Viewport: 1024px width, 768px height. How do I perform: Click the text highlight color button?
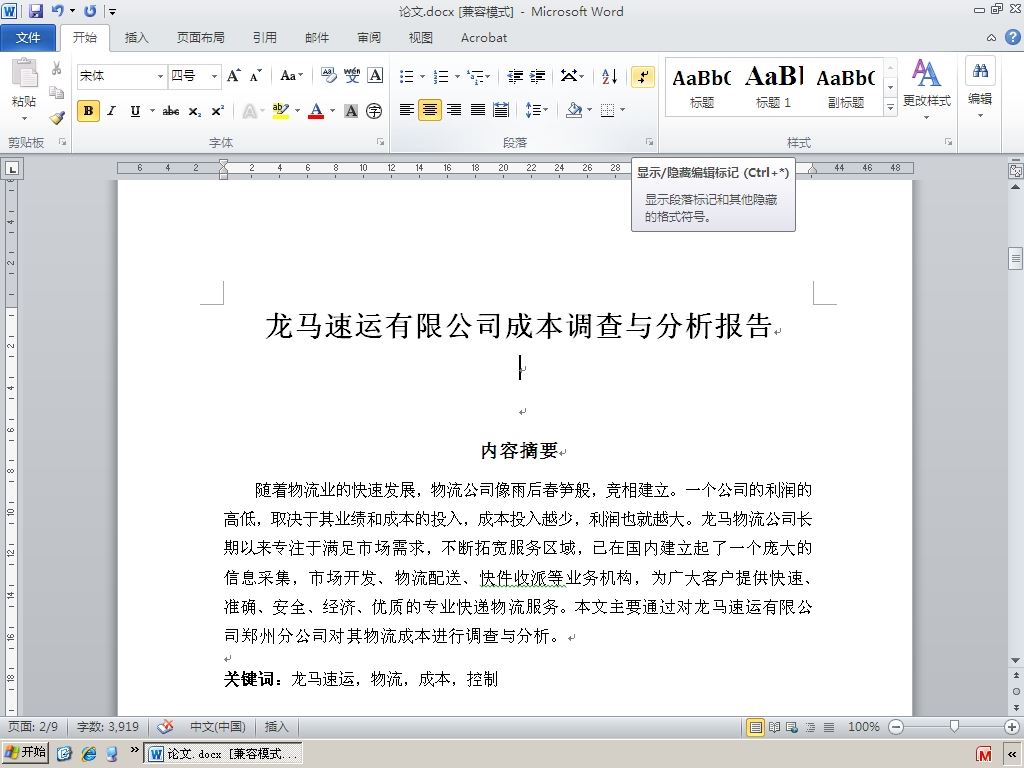pyautogui.click(x=281, y=111)
